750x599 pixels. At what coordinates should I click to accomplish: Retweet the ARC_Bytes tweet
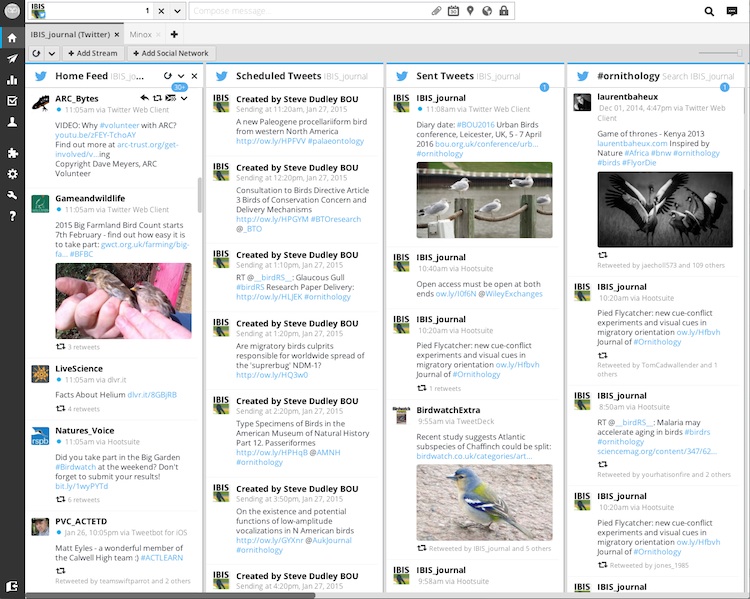click(157, 98)
